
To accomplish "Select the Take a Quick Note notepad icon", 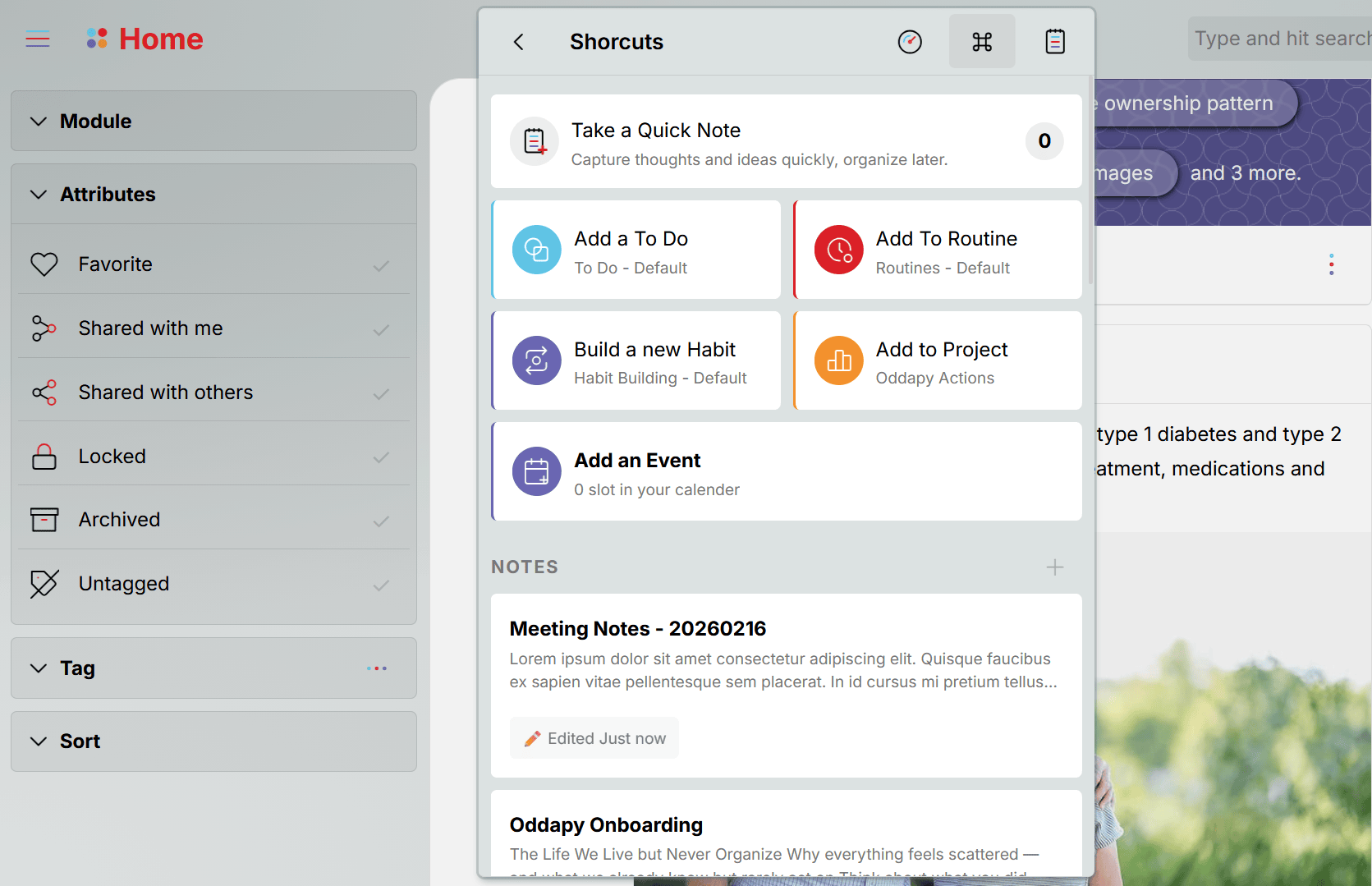I will pos(534,141).
